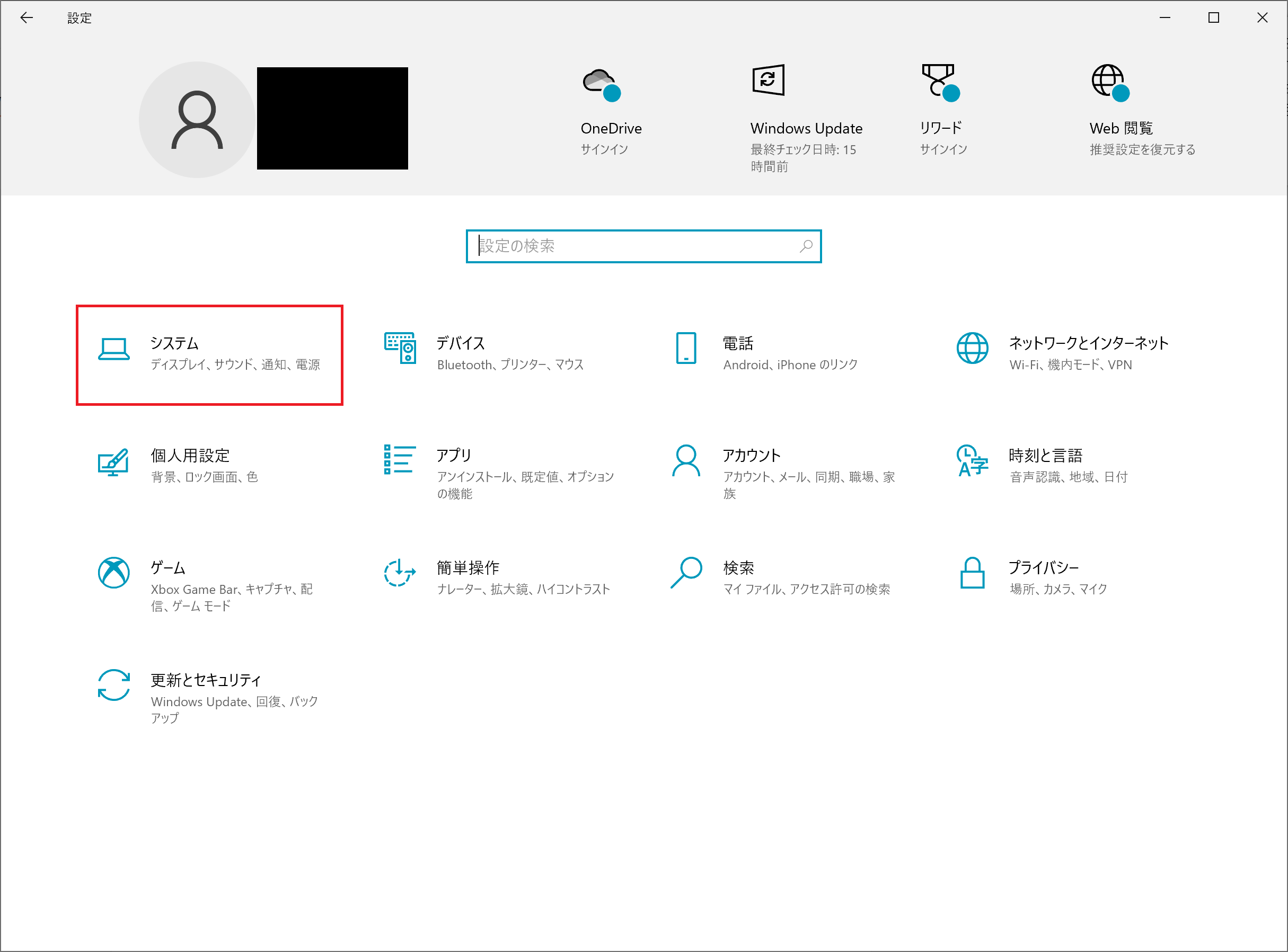The width and height of the screenshot is (1288, 952).
Task: Open the システム category title
Action: [x=175, y=343]
